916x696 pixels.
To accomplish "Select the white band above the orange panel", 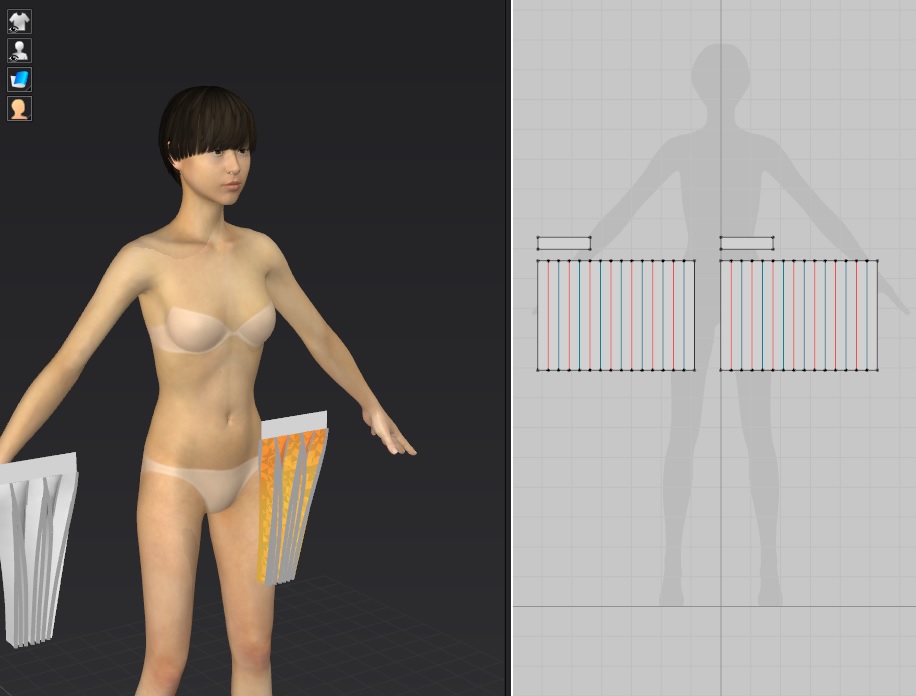I will 294,424.
